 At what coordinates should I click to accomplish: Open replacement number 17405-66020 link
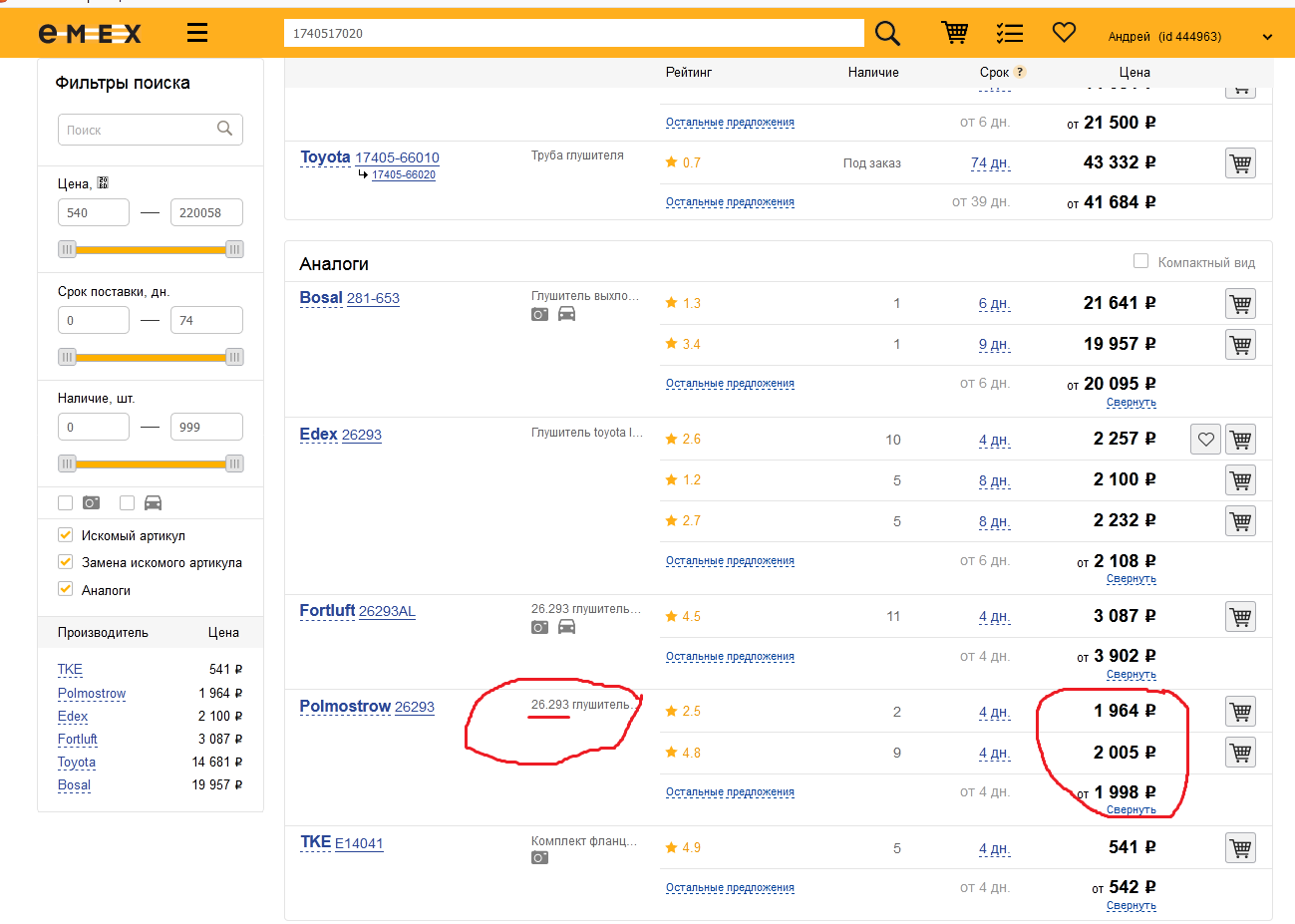404,174
